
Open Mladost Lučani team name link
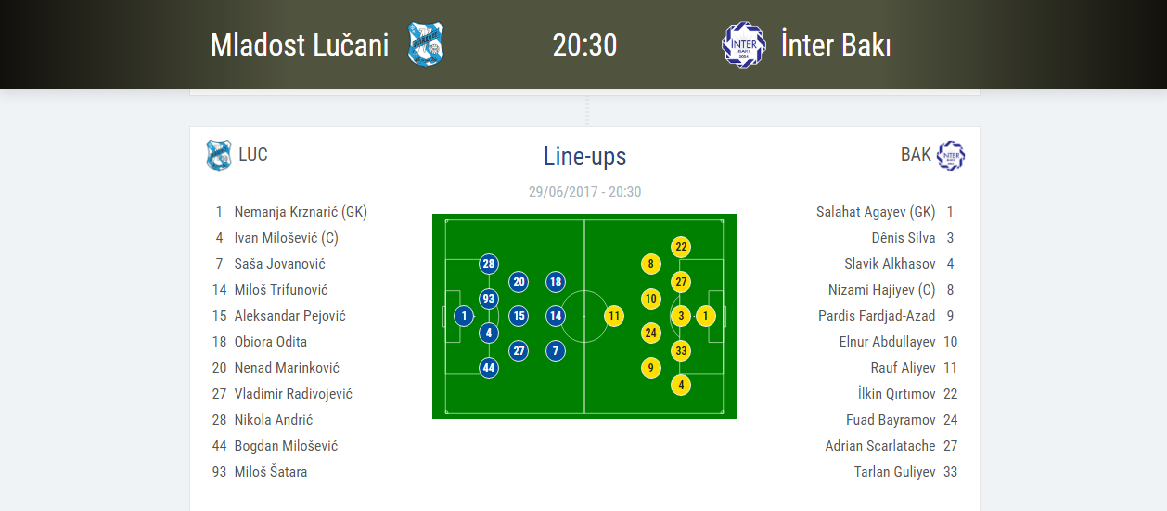[299, 45]
